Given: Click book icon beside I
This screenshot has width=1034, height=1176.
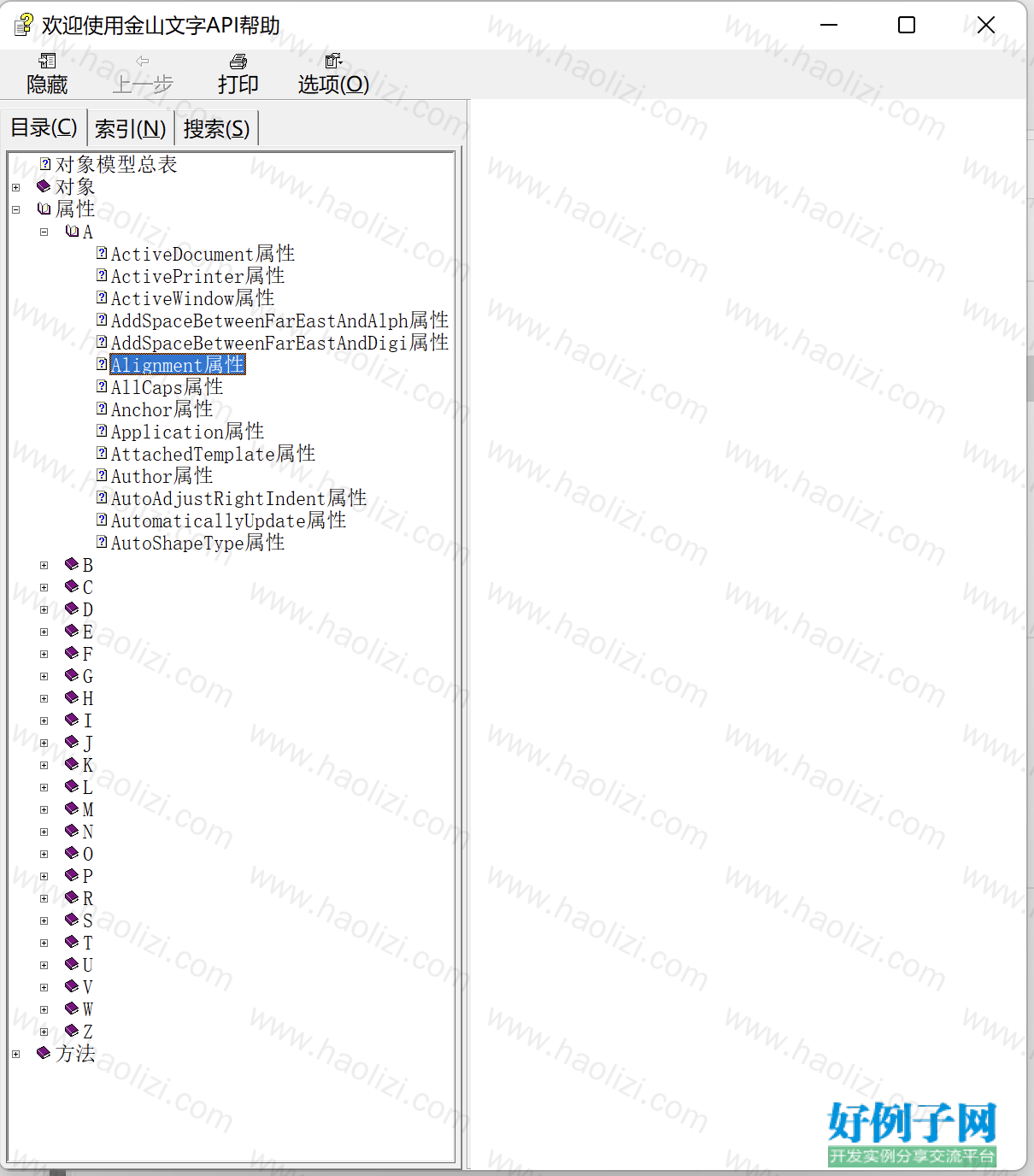Looking at the screenshot, I should click(72, 720).
